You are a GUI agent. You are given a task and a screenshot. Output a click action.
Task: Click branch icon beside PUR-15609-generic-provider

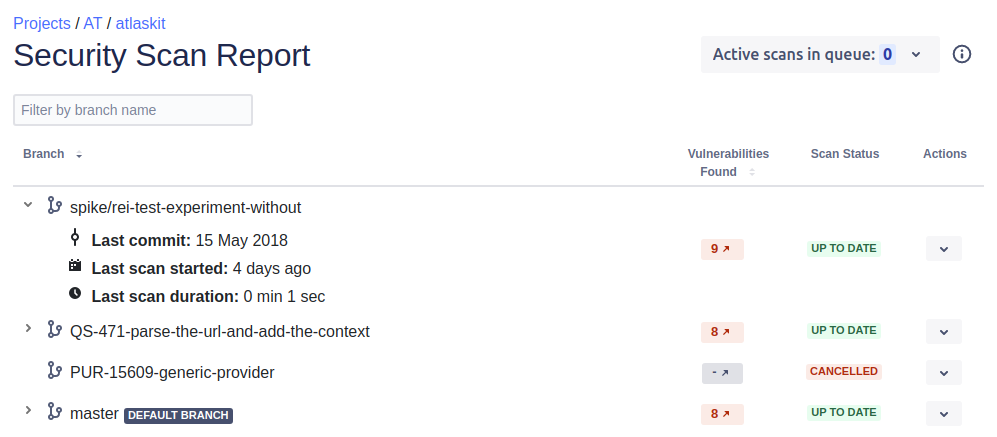[x=54, y=371]
